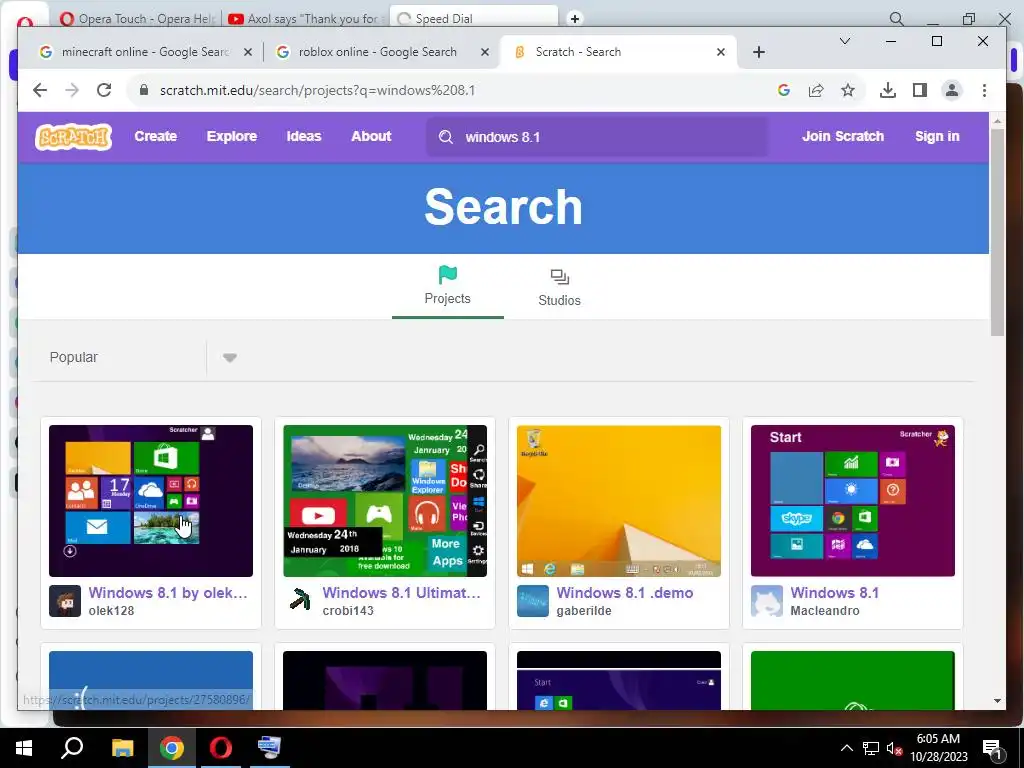Reload the Scratch page
This screenshot has height=768, width=1024.
pos(104,90)
